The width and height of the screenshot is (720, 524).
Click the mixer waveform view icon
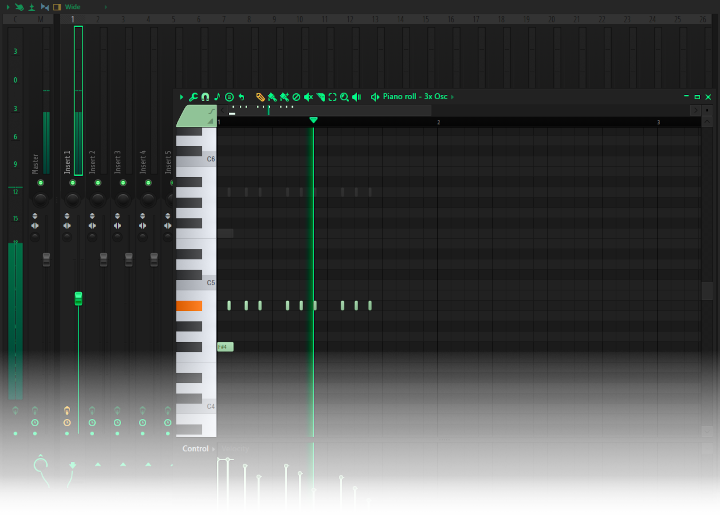(45, 7)
